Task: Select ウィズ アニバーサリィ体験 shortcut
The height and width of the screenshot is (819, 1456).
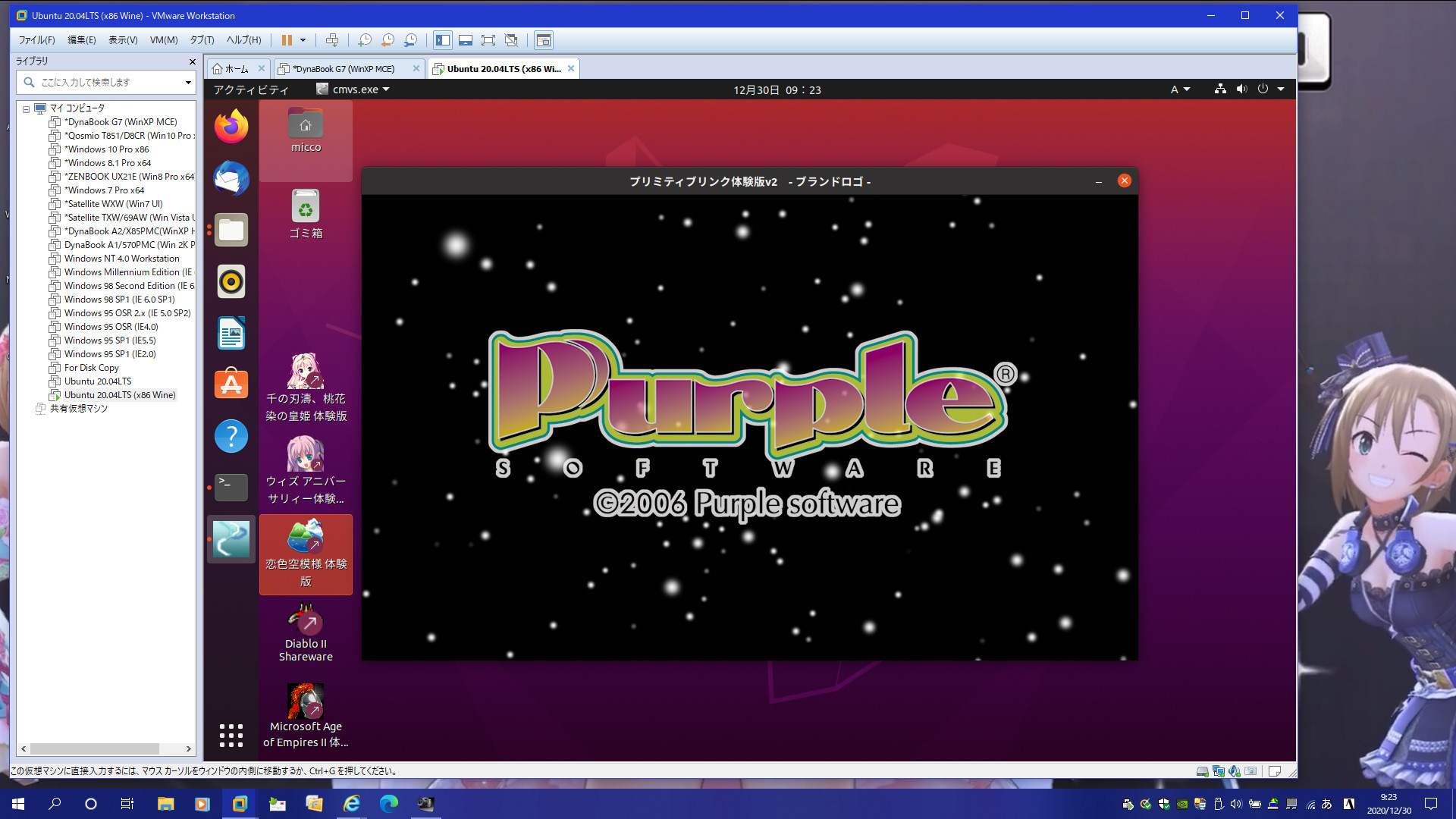Action: coord(306,470)
